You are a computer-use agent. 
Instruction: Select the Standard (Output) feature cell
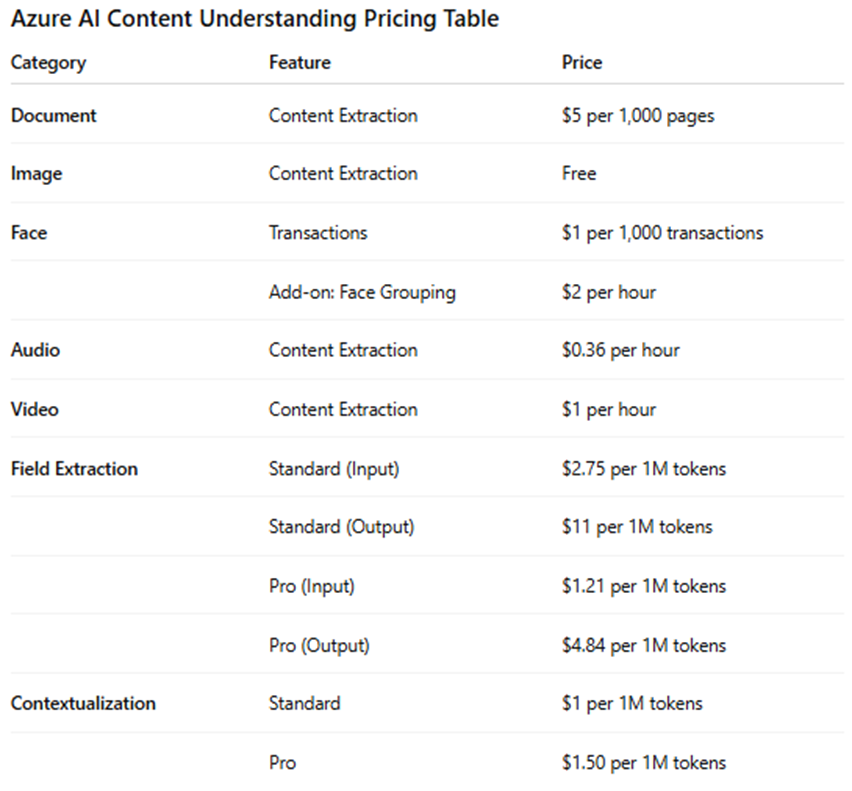tap(342, 528)
